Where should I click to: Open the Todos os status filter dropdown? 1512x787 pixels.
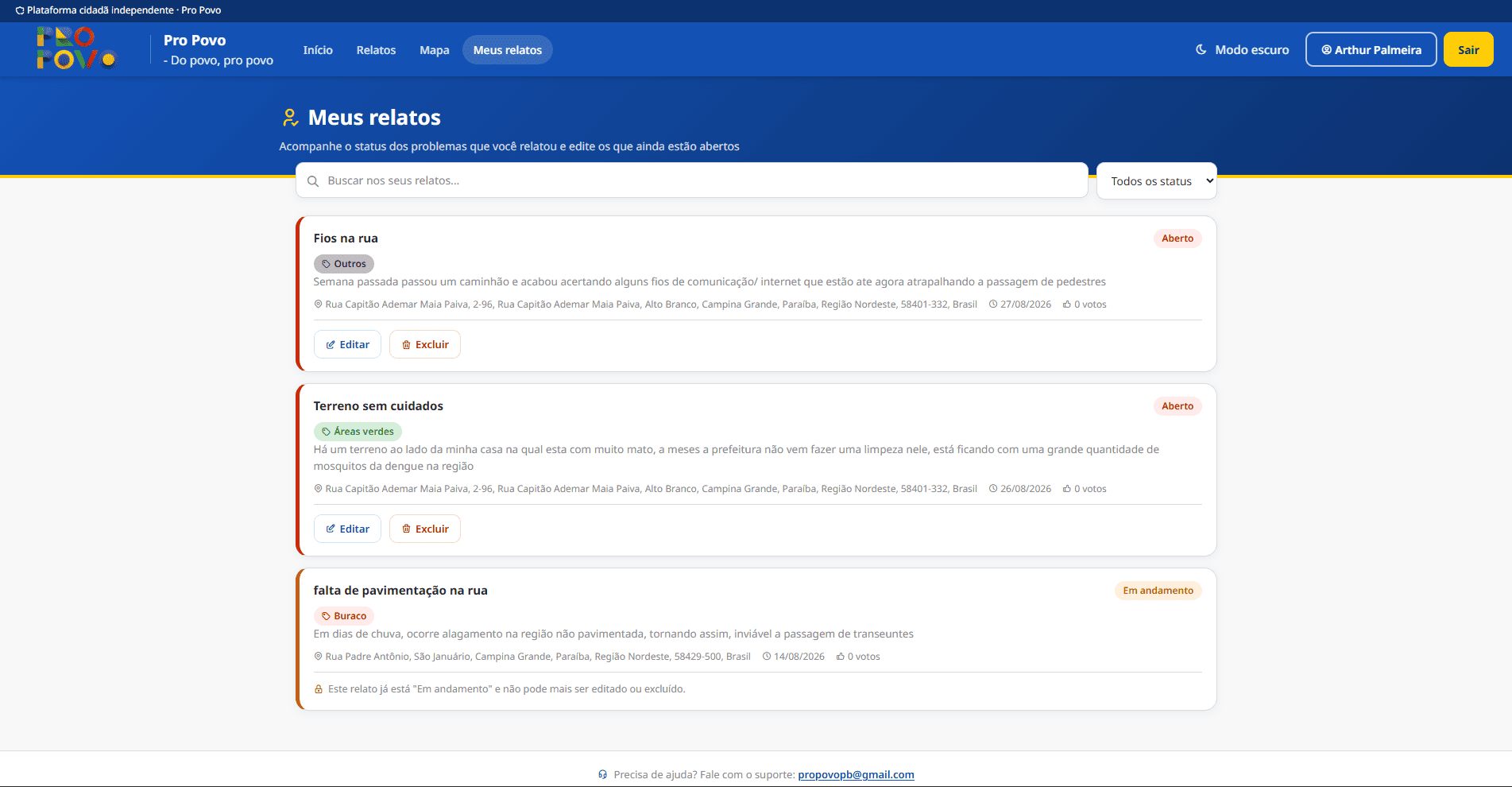[x=1157, y=181]
